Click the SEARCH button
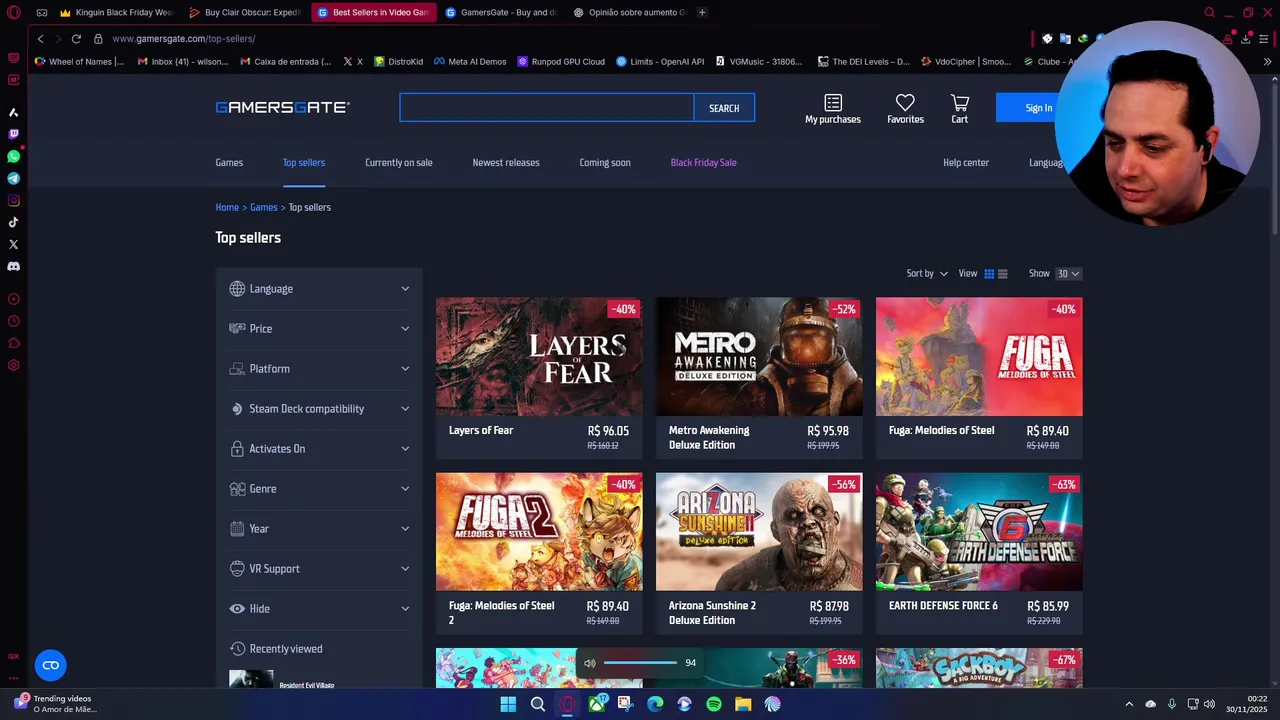 click(x=724, y=108)
